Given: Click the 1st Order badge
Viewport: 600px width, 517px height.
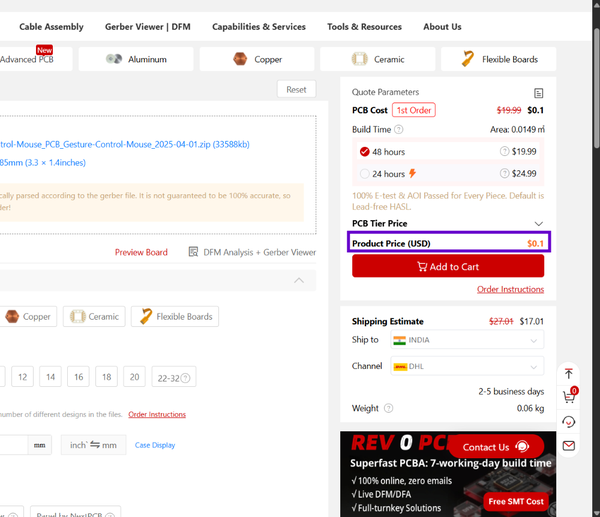Looking at the screenshot, I should point(414,110).
